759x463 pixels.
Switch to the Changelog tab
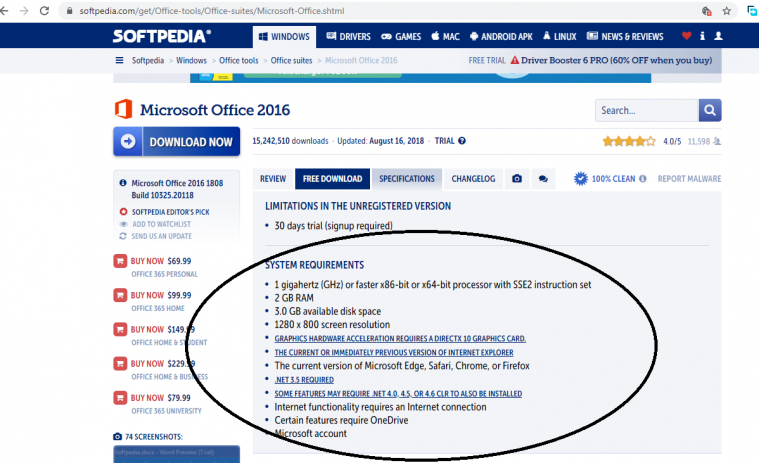point(473,179)
